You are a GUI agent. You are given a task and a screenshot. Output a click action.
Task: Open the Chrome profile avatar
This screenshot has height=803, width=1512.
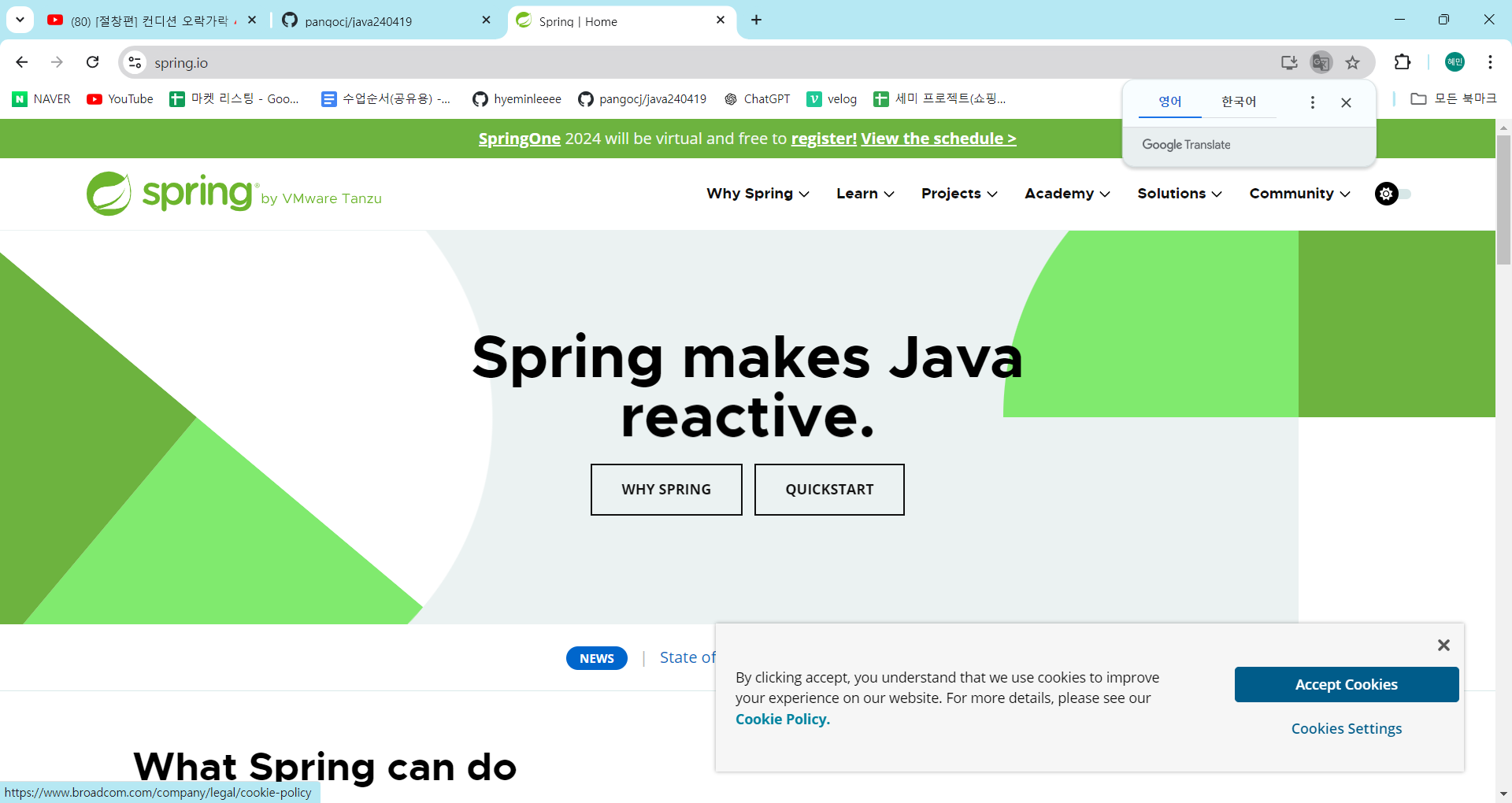click(x=1455, y=62)
